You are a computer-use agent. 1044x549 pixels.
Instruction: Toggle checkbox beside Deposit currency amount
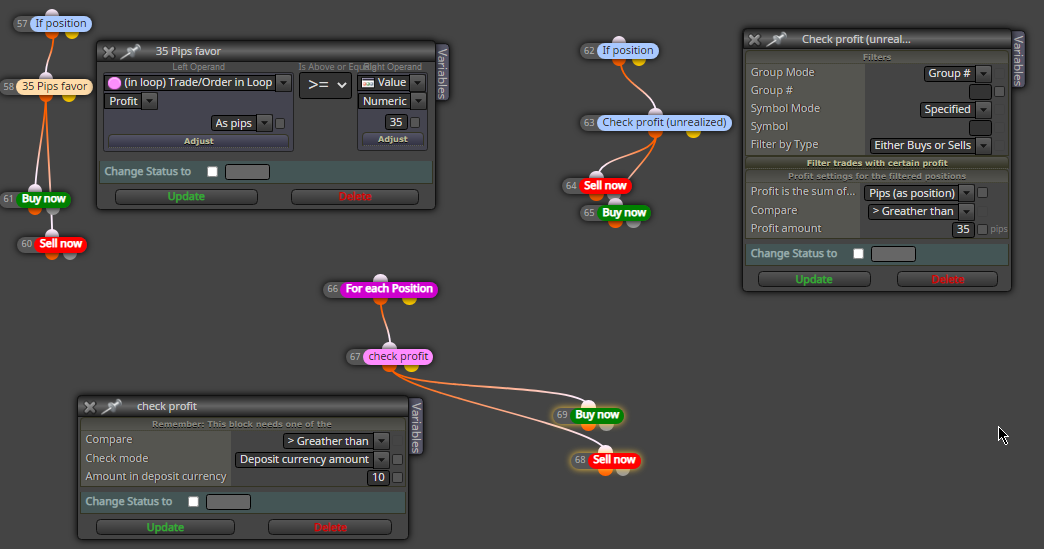[x=397, y=460]
